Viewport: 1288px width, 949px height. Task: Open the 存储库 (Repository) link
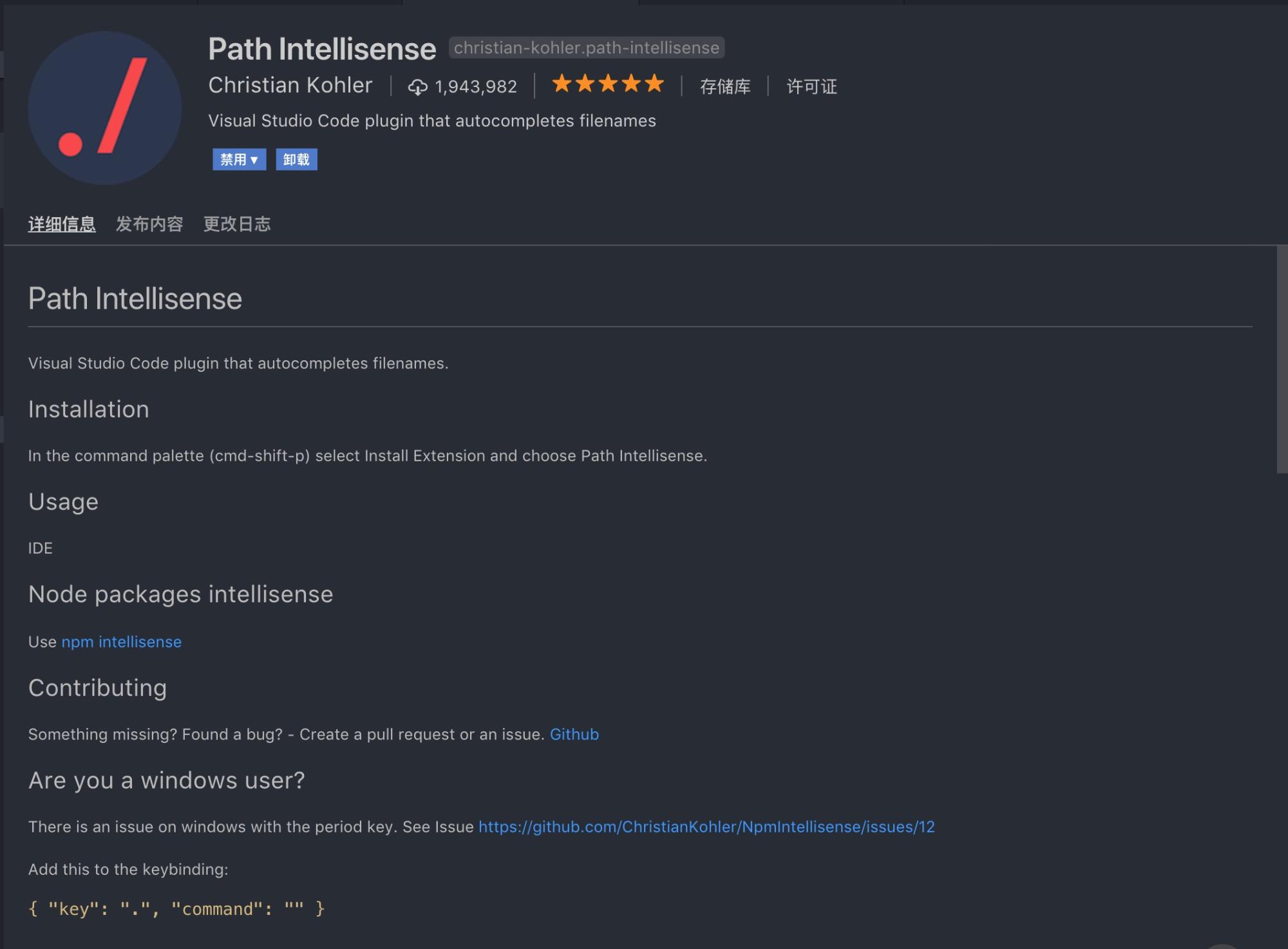[725, 86]
